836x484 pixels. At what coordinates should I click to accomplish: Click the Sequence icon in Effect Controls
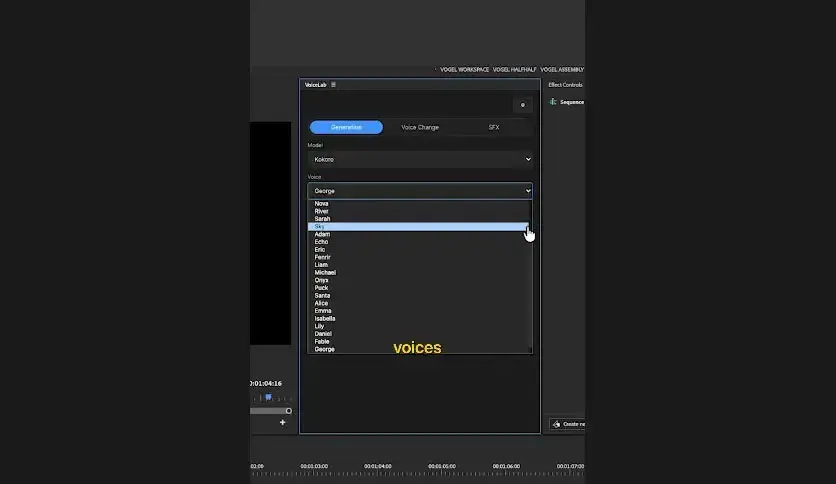[x=553, y=102]
